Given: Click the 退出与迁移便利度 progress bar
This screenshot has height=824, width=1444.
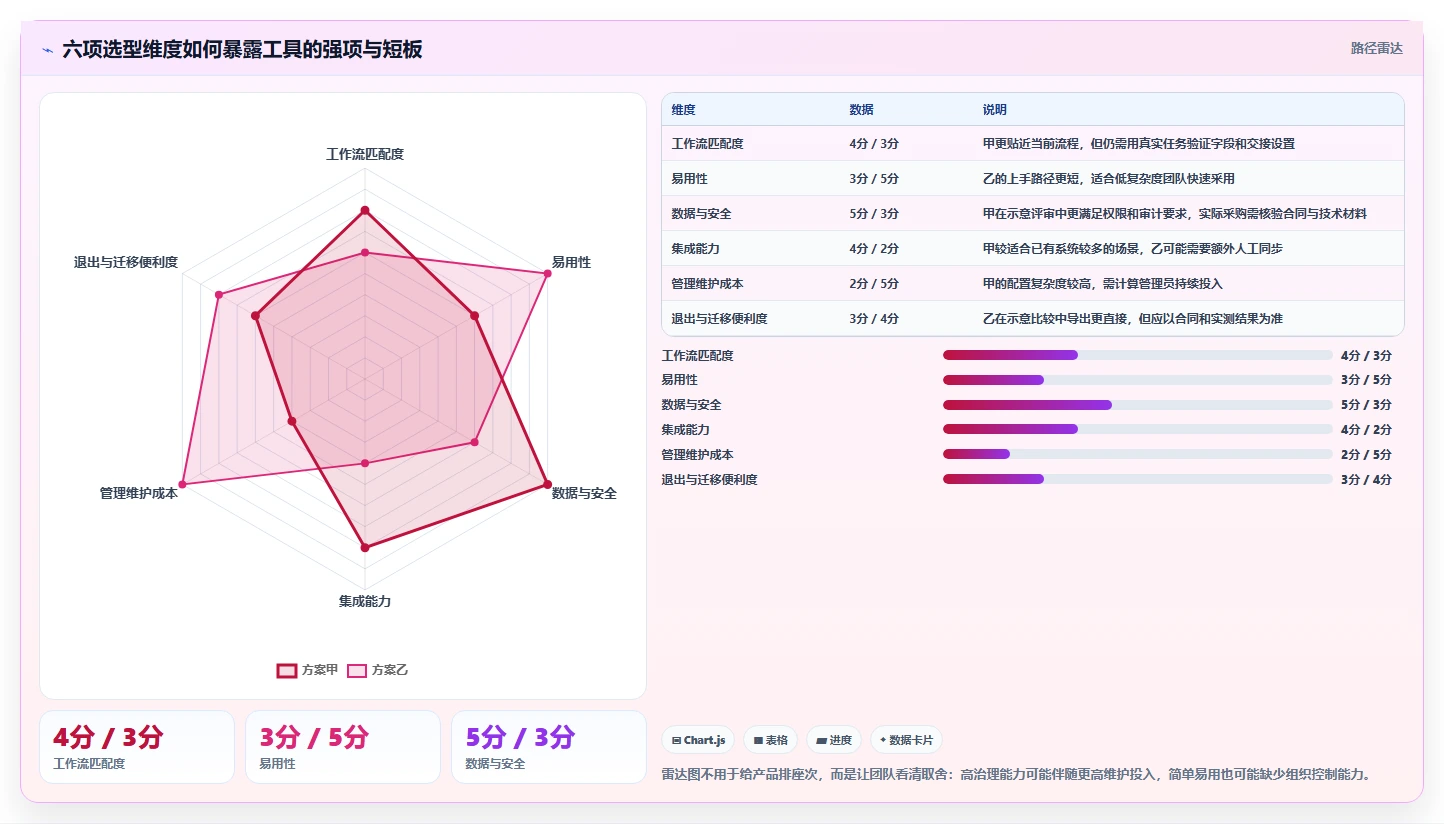Looking at the screenshot, I should tap(1137, 479).
